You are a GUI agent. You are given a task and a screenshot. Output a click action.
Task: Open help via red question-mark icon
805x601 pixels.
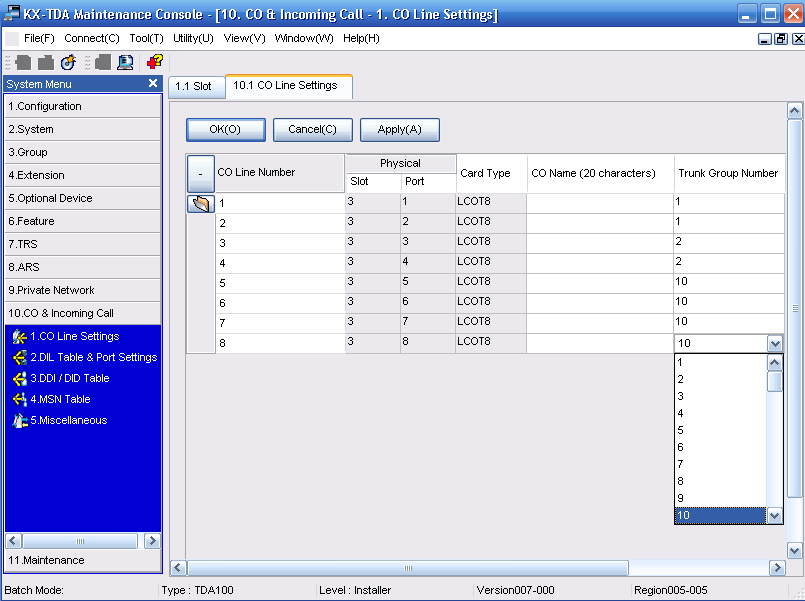[x=155, y=62]
